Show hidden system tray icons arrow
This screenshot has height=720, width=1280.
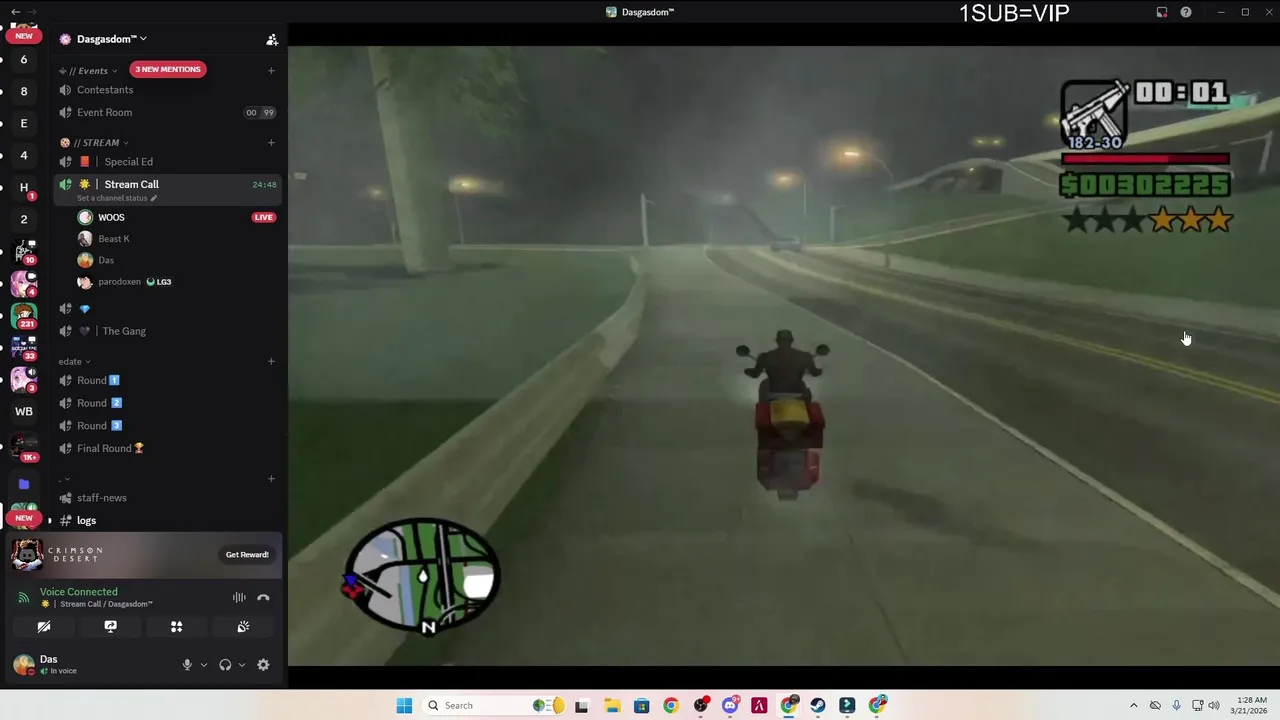[x=1133, y=706]
